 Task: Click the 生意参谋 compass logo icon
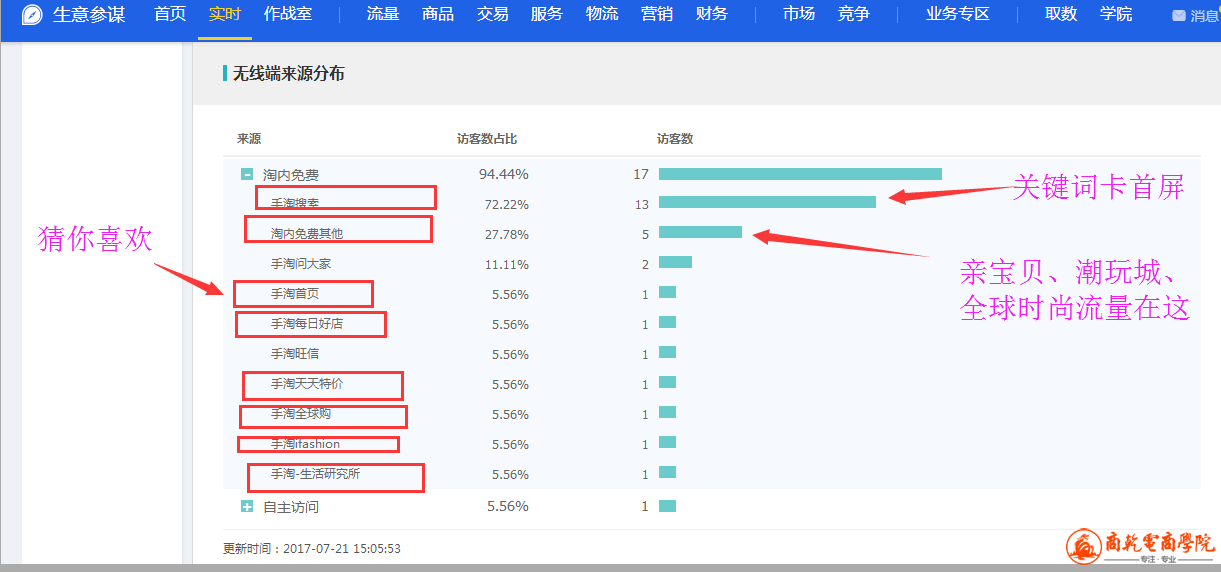32,15
